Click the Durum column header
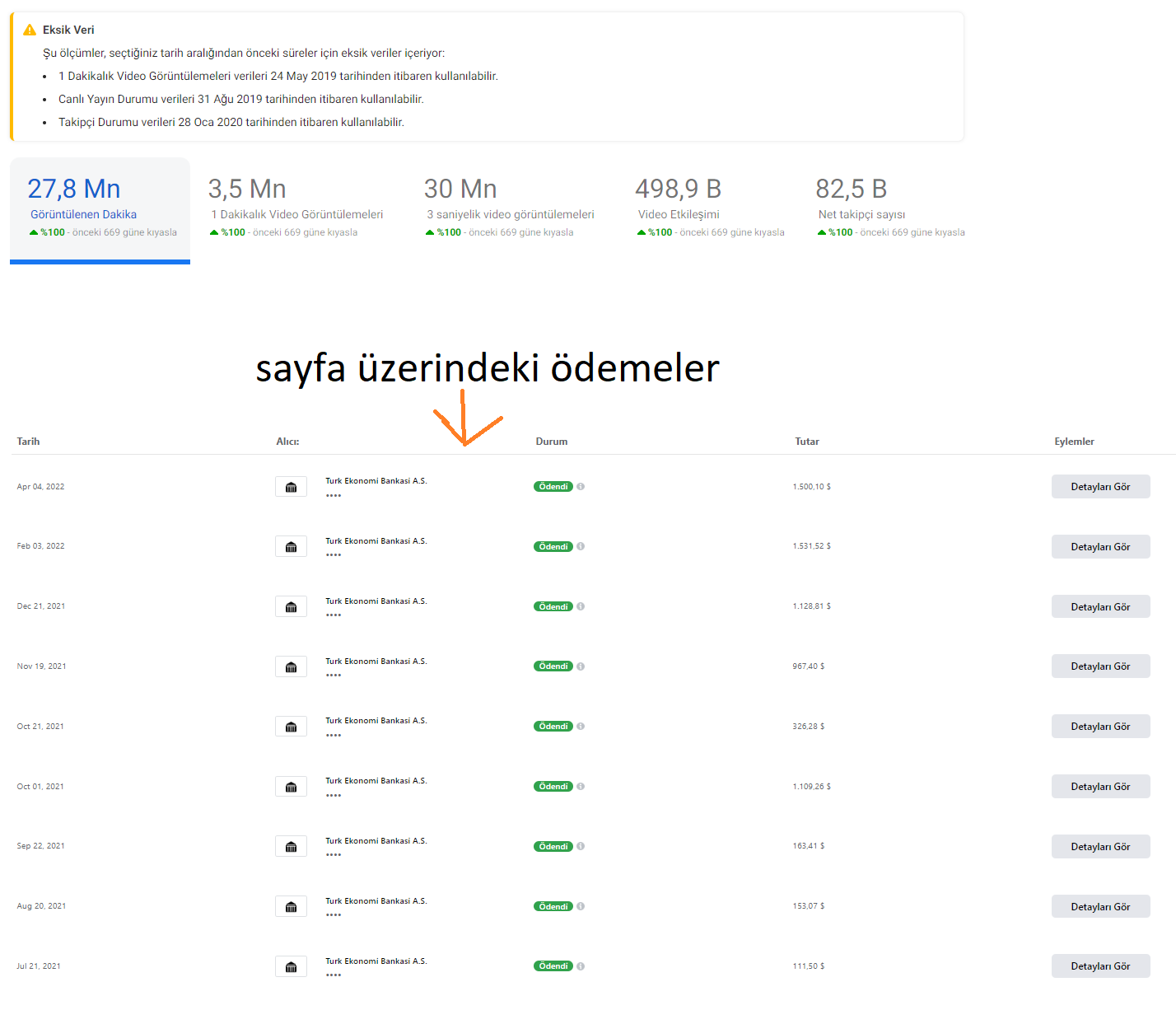1176x1010 pixels. (552, 442)
